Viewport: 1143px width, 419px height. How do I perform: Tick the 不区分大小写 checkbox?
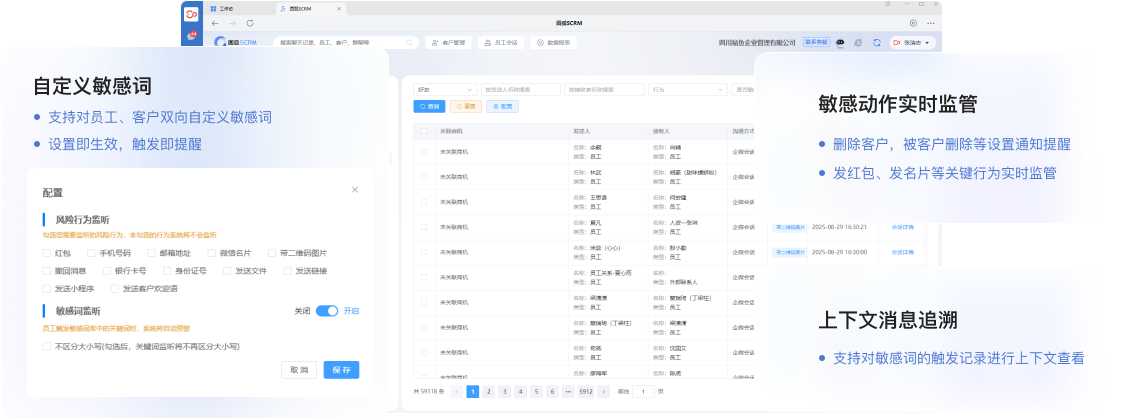coord(47,346)
